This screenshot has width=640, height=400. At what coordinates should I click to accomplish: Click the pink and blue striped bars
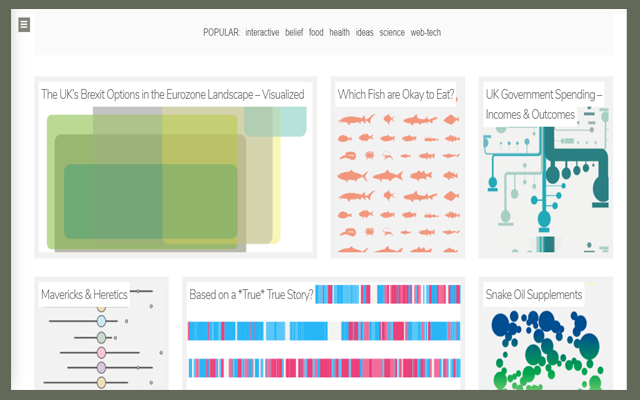pos(324,345)
